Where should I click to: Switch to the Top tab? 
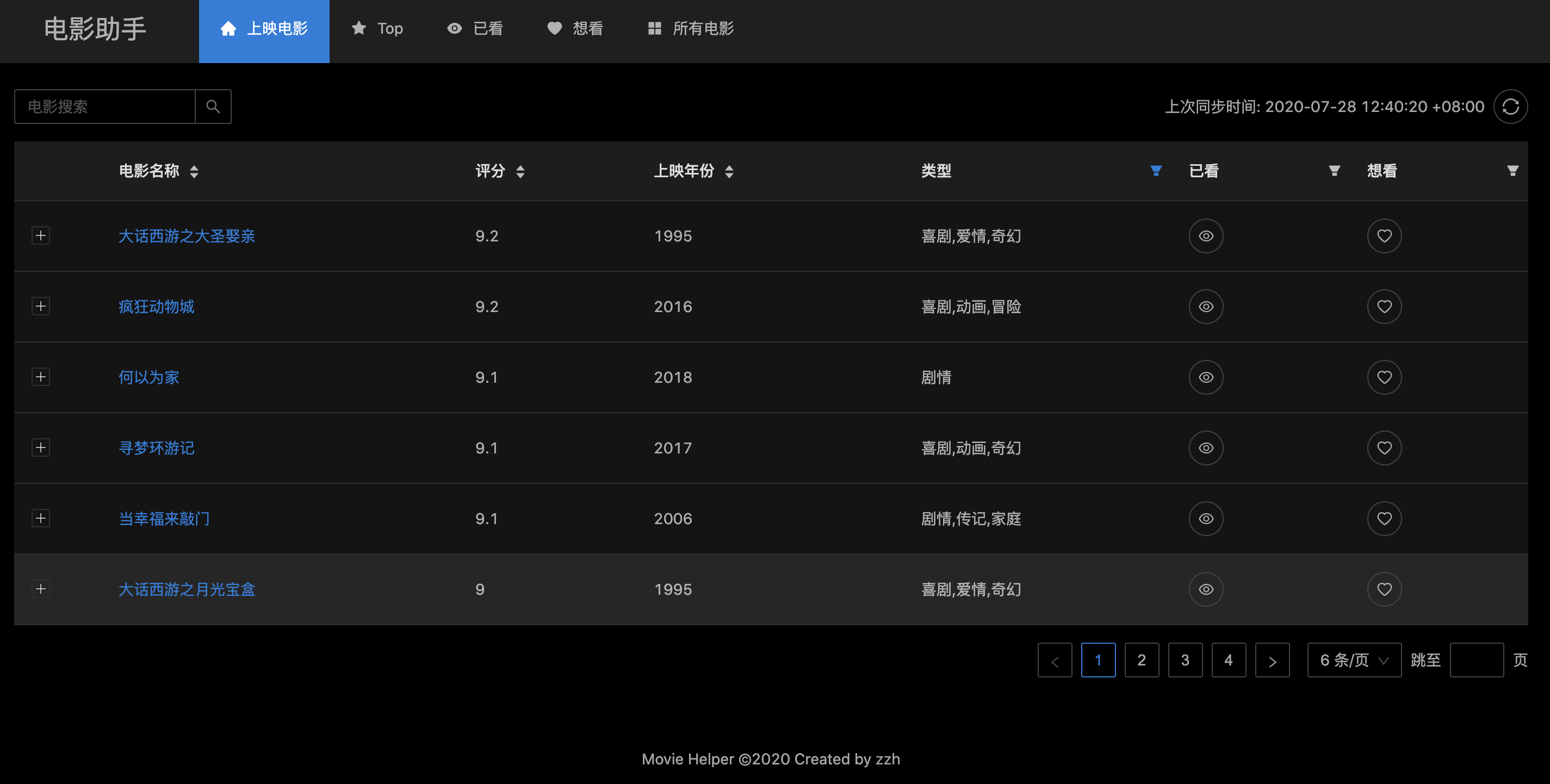click(377, 28)
